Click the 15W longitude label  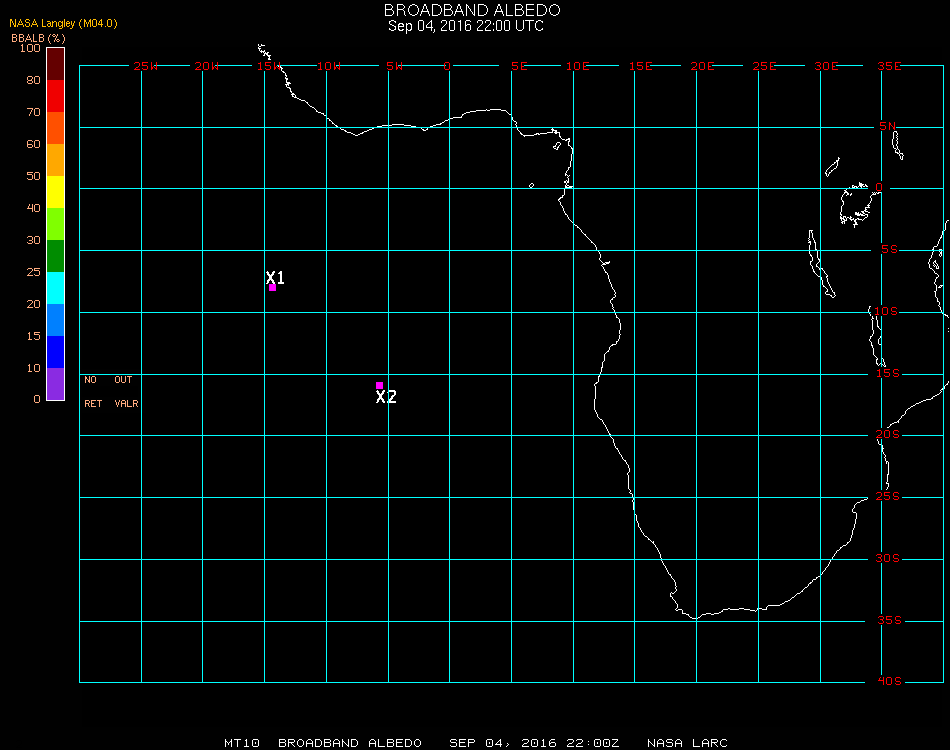click(x=268, y=66)
